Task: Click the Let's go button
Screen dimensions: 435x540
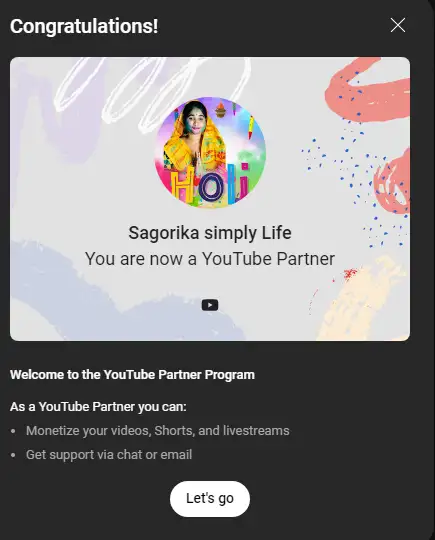Action: click(210, 499)
